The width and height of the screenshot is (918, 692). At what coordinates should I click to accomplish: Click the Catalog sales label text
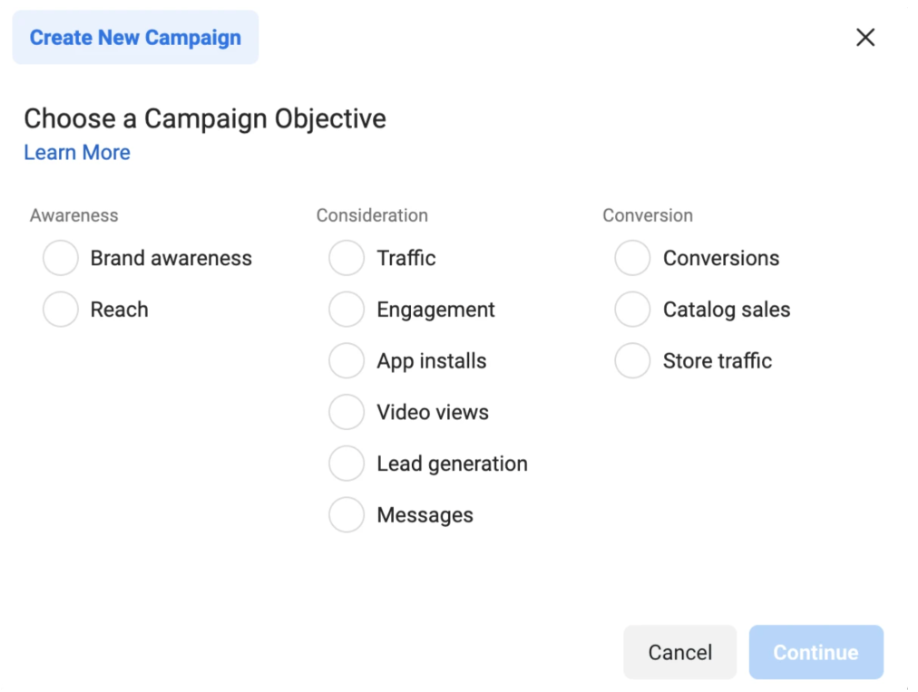click(727, 310)
